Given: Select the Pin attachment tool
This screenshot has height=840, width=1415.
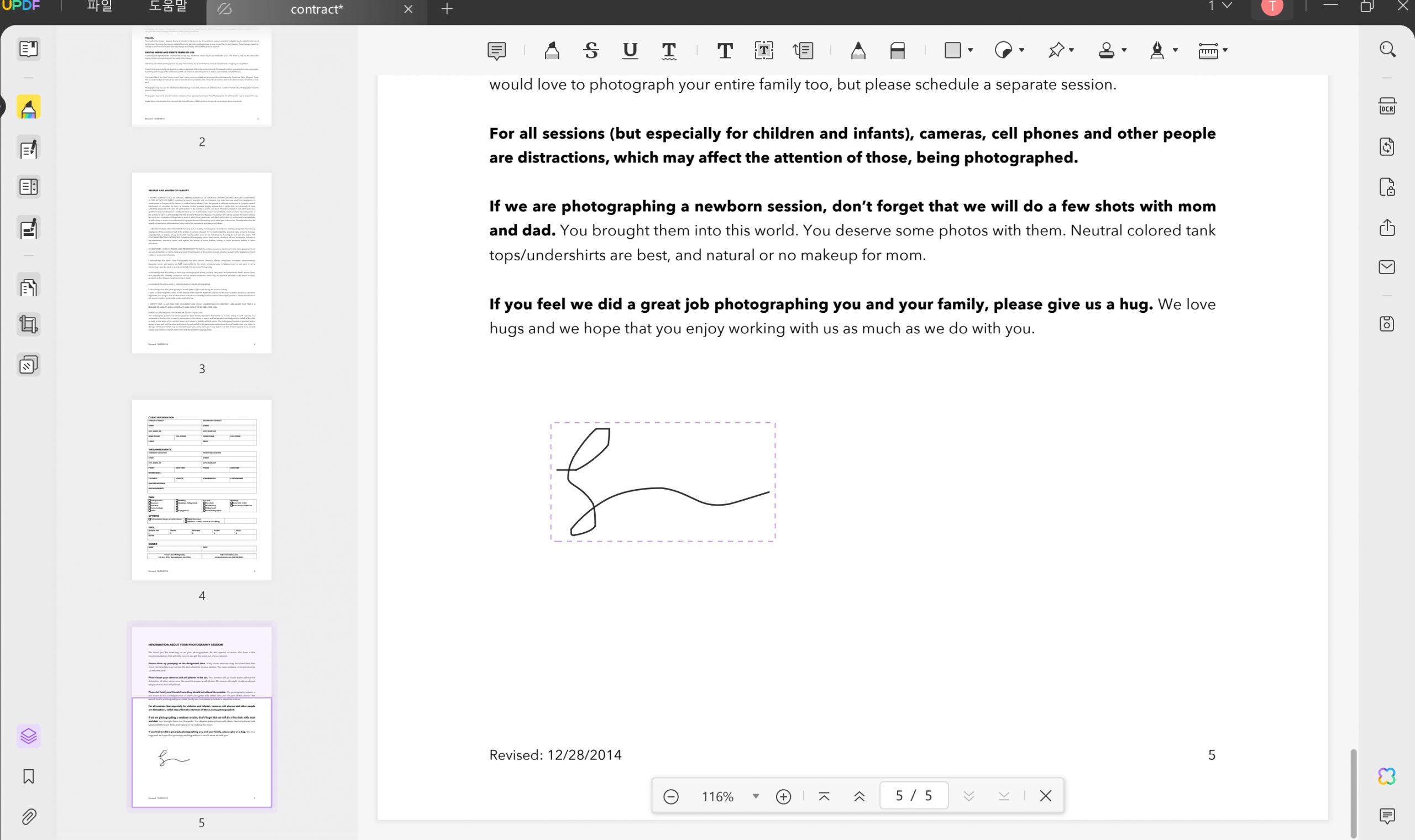Looking at the screenshot, I should pos(1056,50).
